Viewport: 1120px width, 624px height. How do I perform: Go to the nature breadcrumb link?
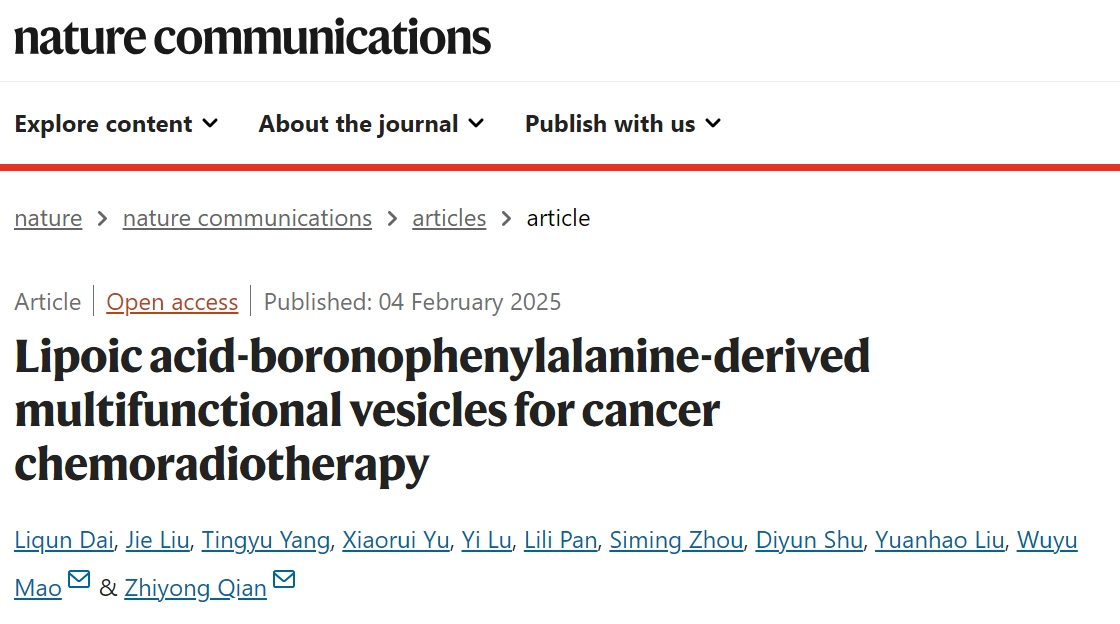pyautogui.click(x=48, y=218)
